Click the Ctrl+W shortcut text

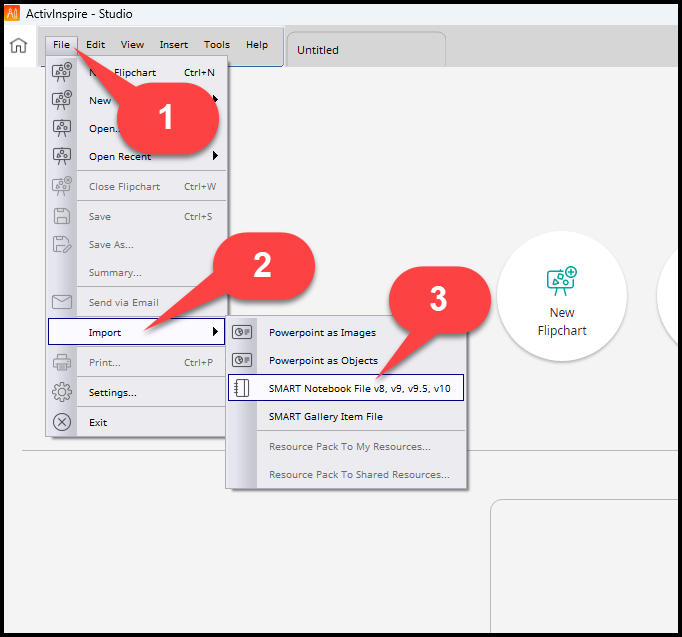pos(200,187)
